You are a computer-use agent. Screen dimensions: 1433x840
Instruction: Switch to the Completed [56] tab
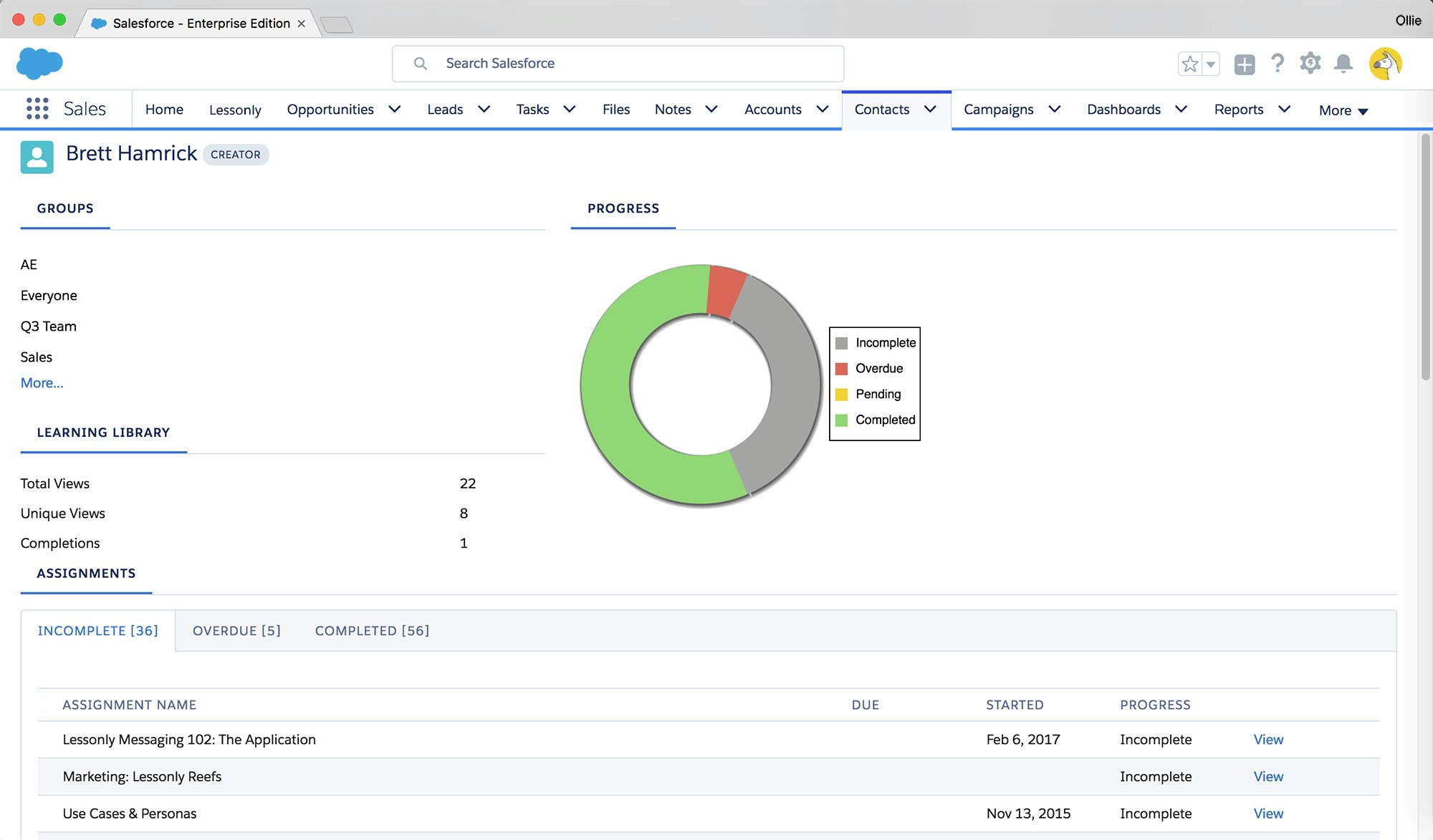pos(372,630)
